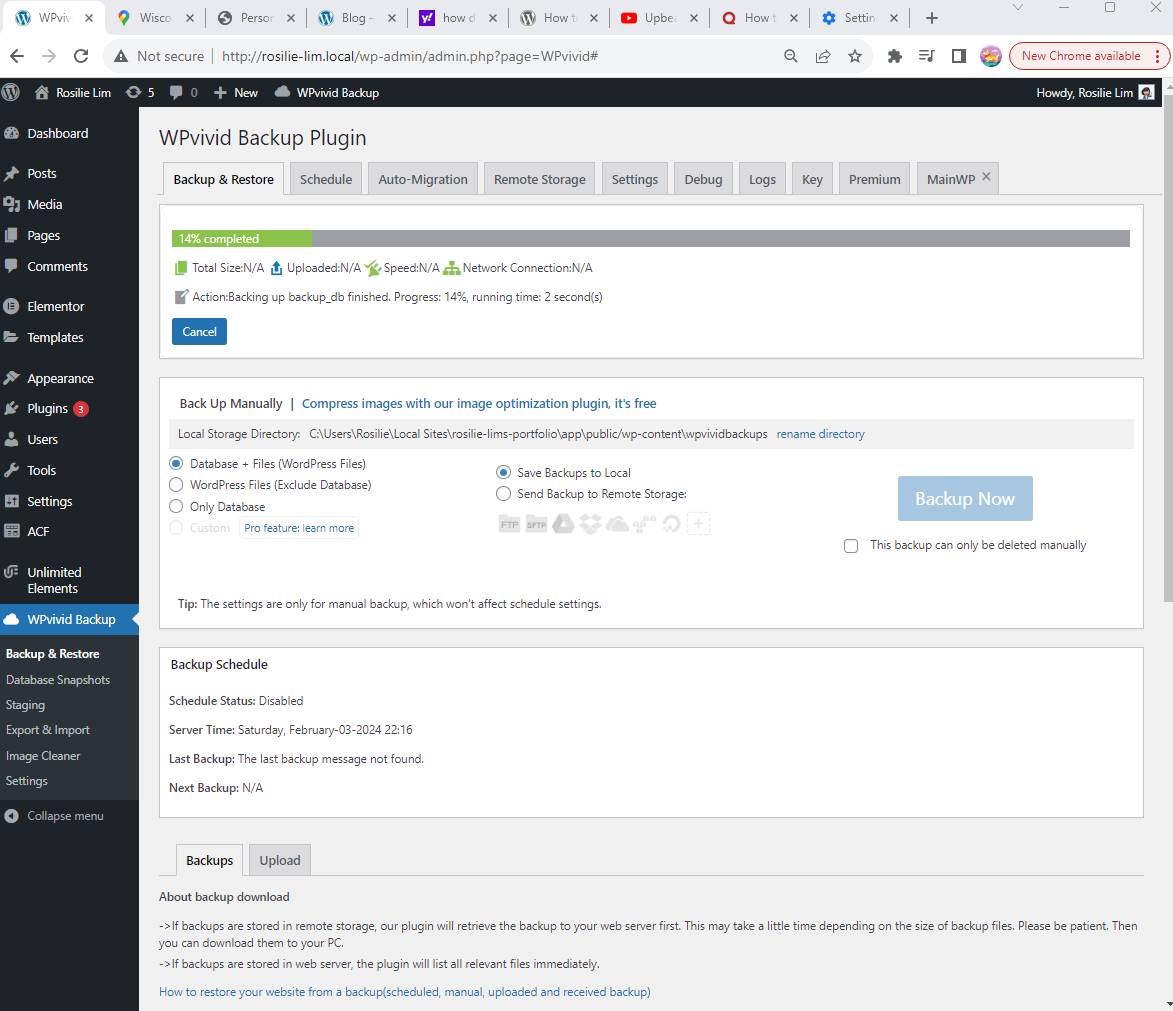Screen dimensions: 1173x1011
Task: Close the MainWP tab with the X
Action: [x=986, y=176]
